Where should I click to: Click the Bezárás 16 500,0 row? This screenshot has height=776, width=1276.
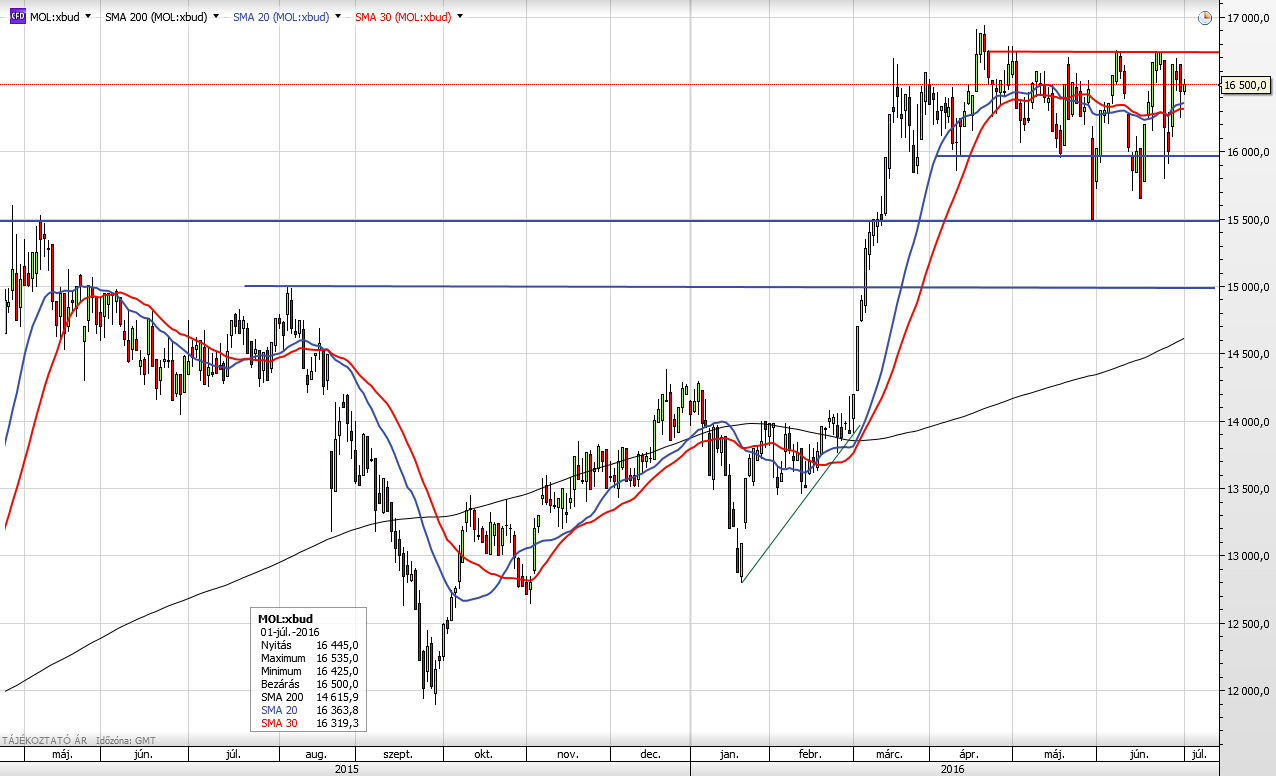[x=309, y=684]
